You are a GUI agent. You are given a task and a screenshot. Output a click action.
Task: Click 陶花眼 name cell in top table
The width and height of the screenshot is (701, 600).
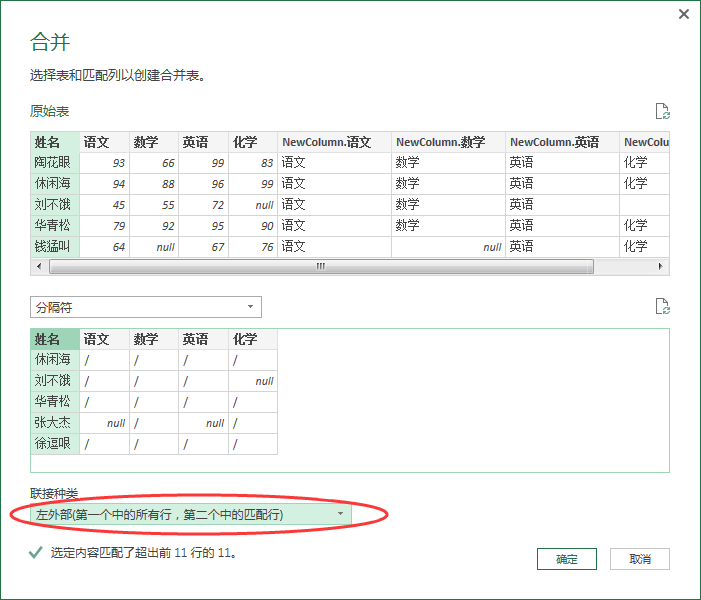pos(55,163)
